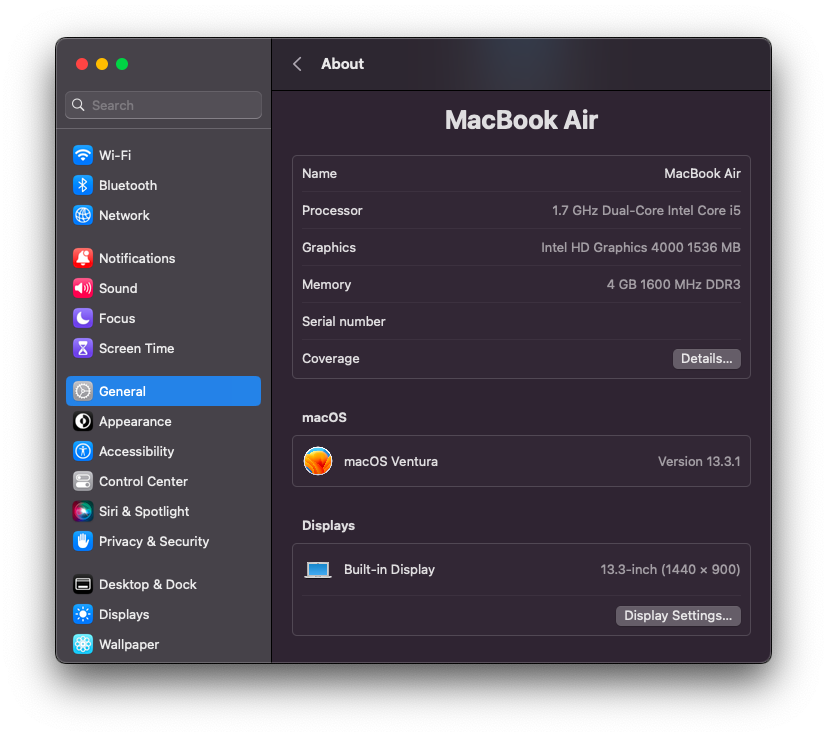This screenshot has height=737, width=827.
Task: Click the macOS Ventura logo icon
Action: click(x=318, y=461)
